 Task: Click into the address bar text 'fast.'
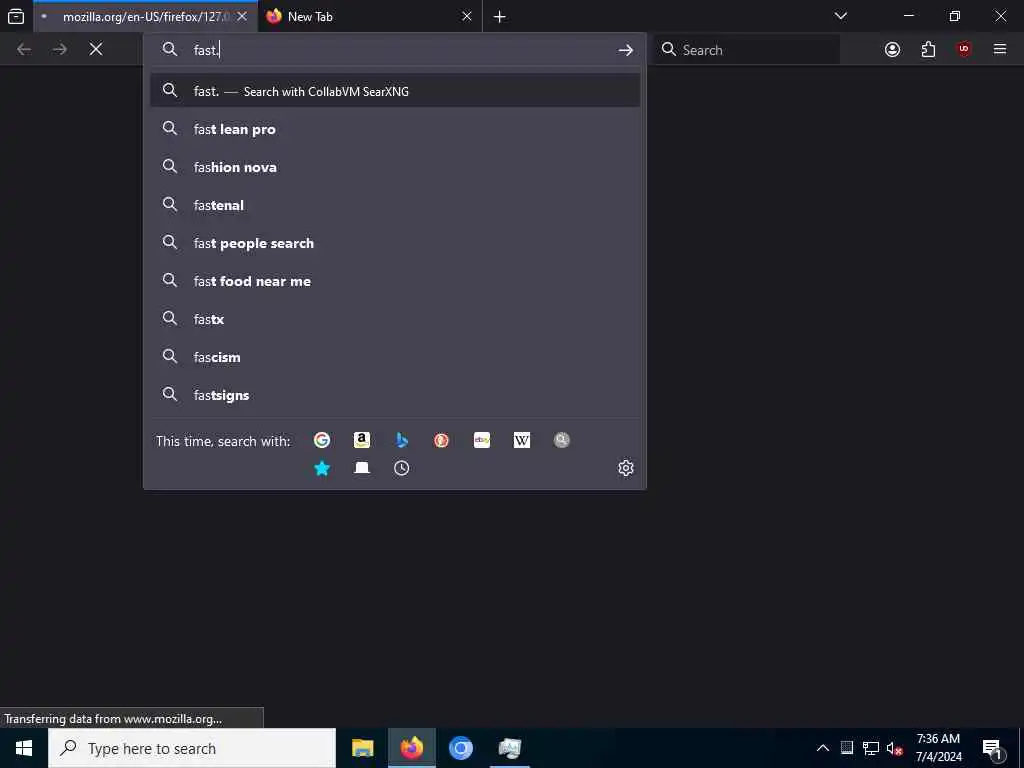206,50
